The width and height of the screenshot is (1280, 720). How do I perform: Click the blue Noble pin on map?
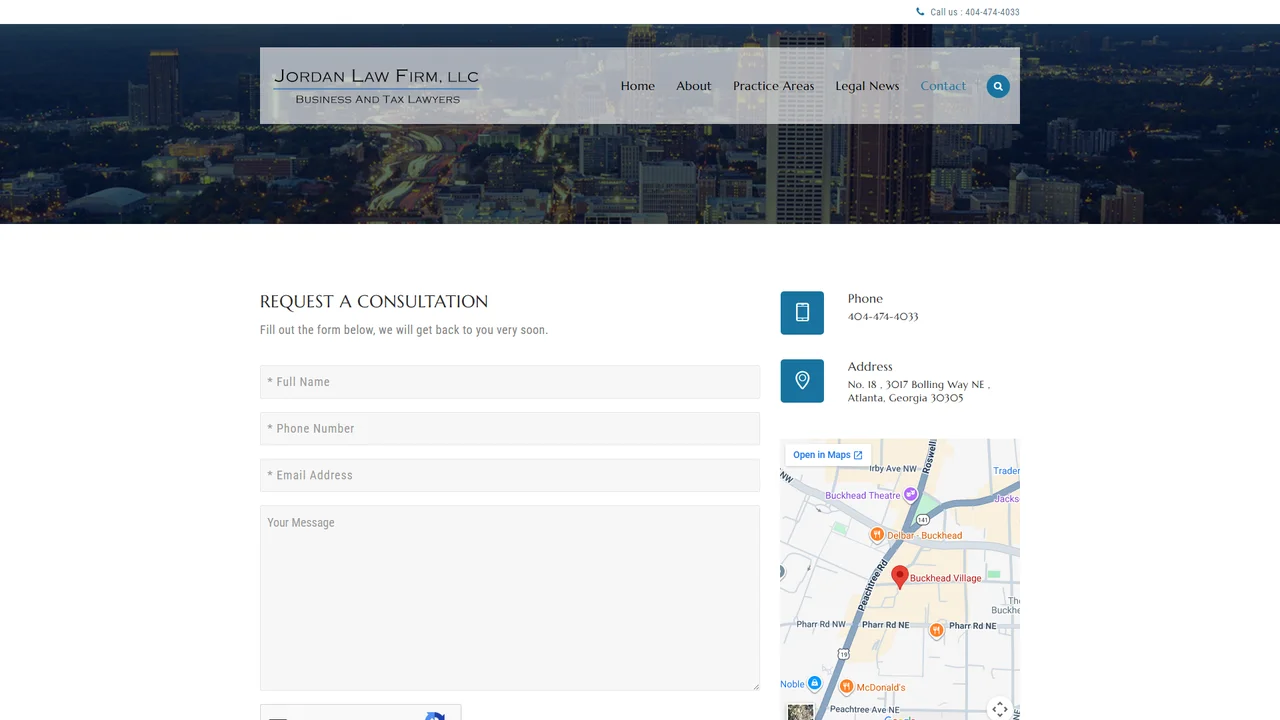coord(815,684)
